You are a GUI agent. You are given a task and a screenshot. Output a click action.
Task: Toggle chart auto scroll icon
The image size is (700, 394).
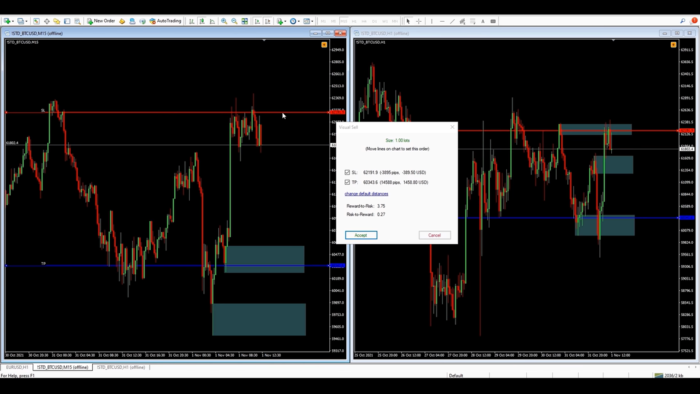[257, 21]
